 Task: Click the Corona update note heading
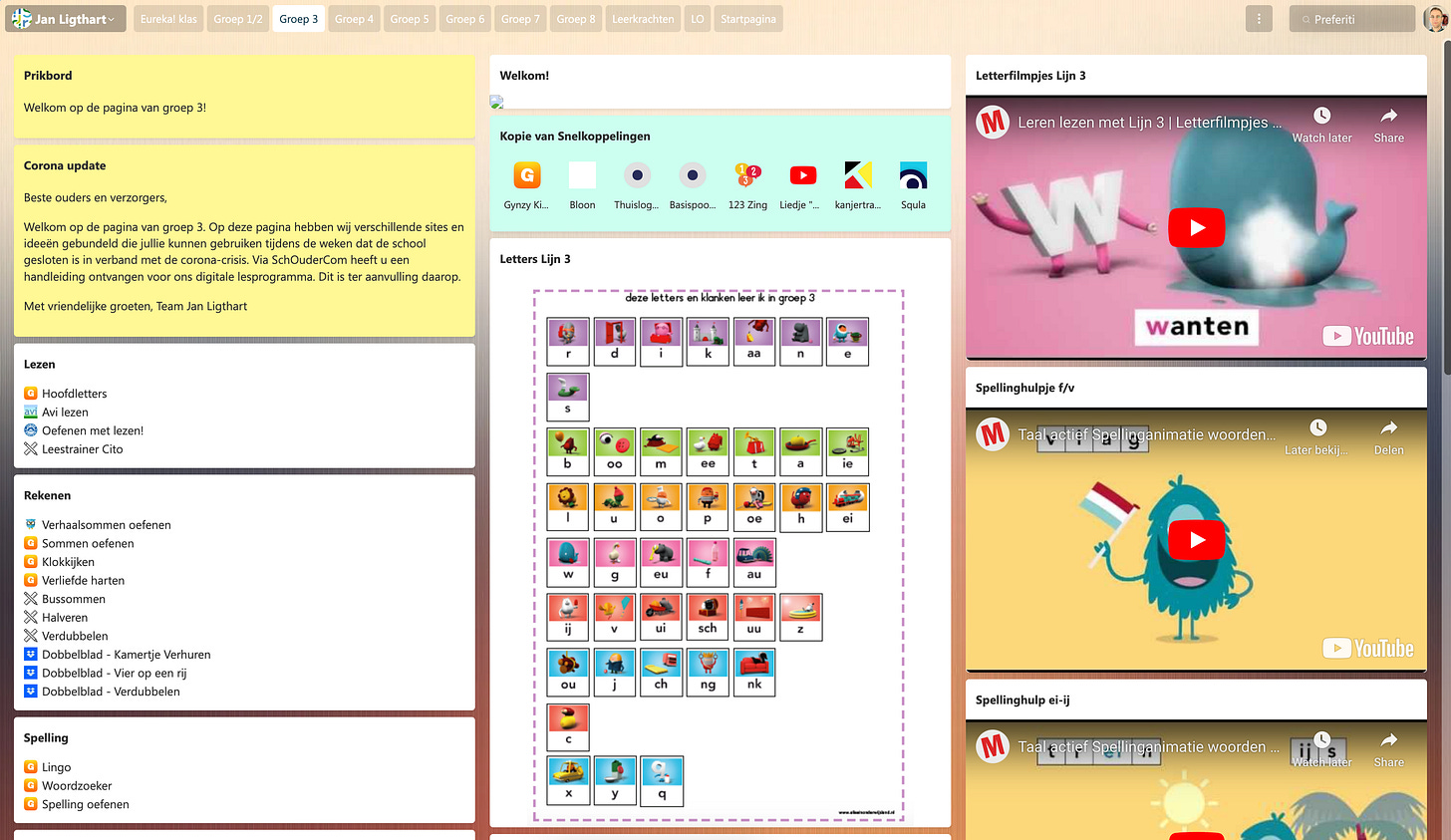point(65,165)
